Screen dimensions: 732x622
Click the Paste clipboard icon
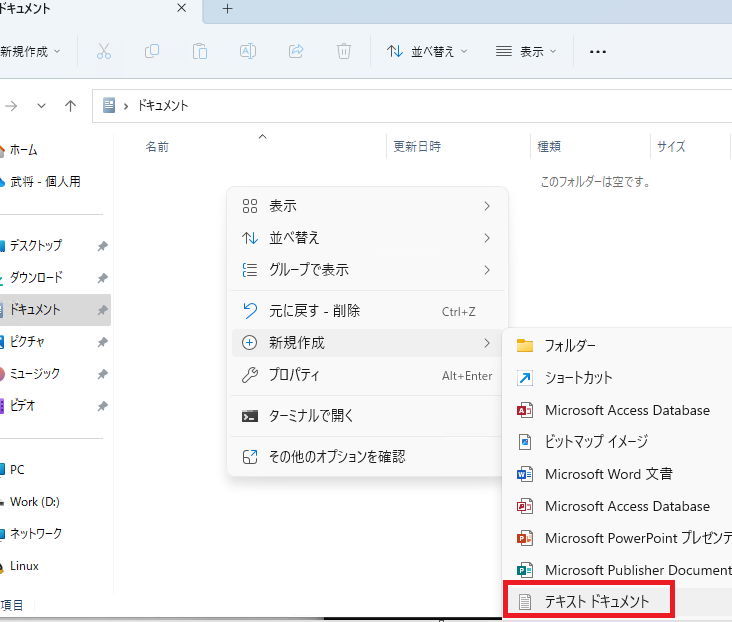[x=200, y=51]
